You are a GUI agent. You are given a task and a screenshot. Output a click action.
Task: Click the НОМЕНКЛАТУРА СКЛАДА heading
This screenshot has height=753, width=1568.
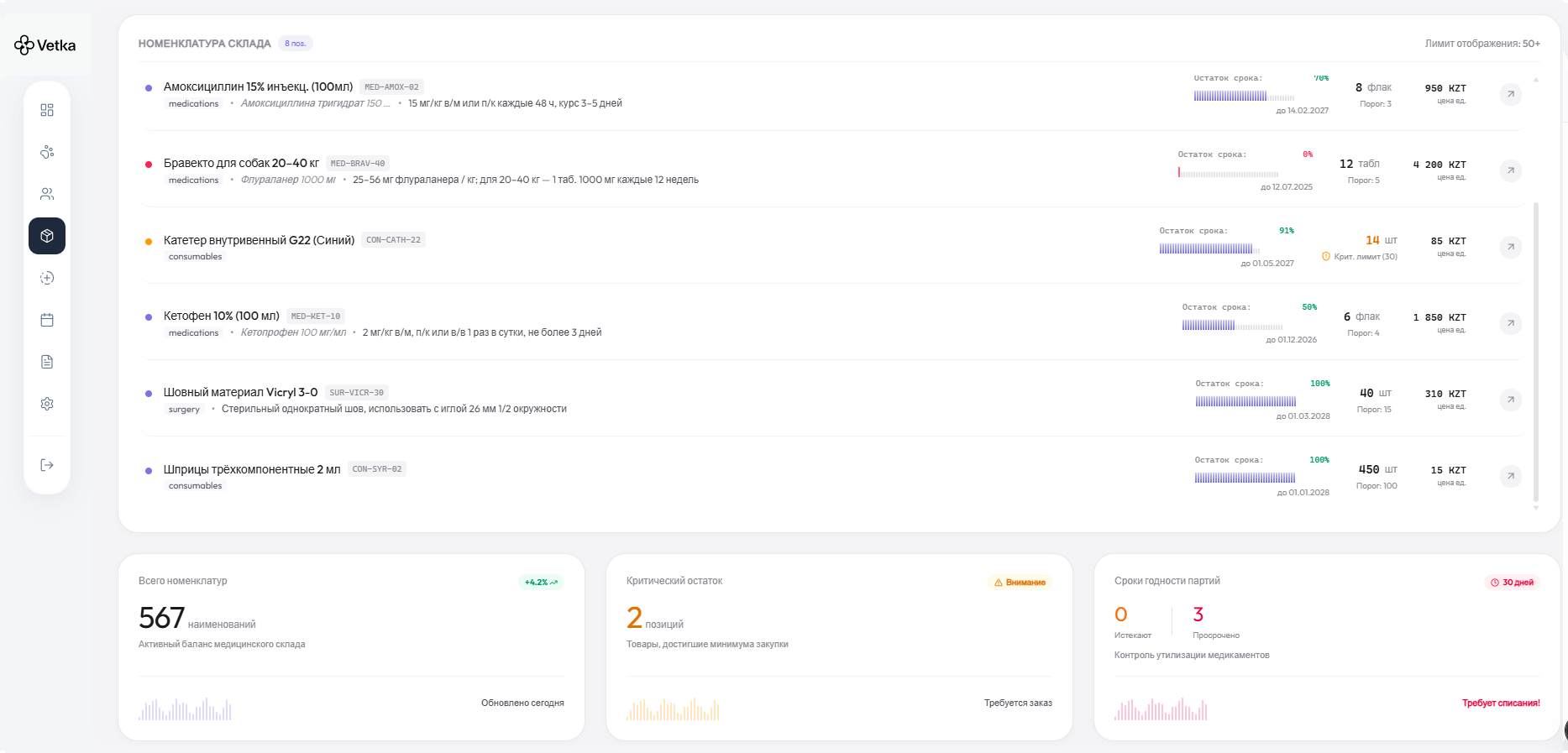pyautogui.click(x=205, y=44)
